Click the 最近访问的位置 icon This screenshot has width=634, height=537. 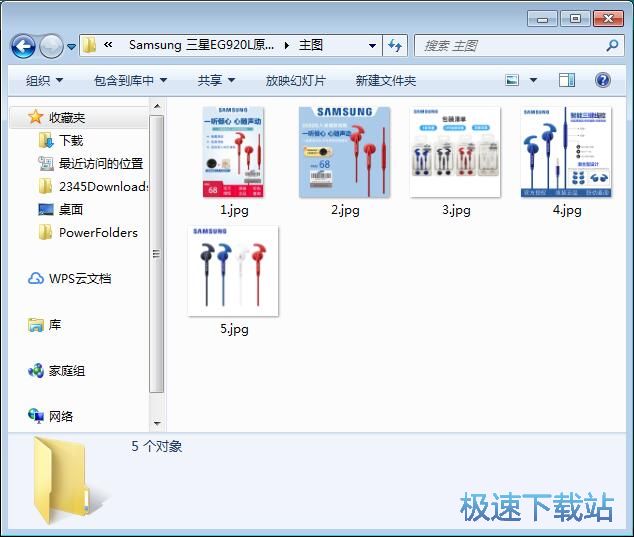(46, 163)
